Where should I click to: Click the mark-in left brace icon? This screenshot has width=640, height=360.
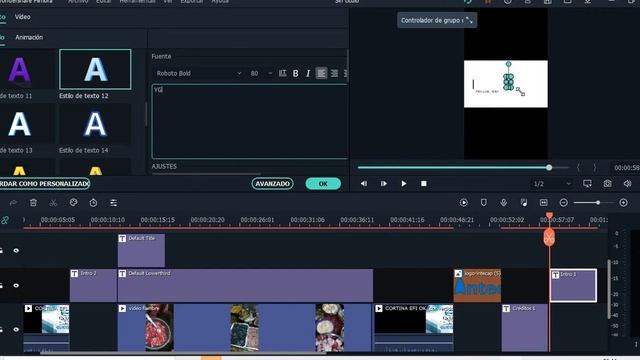click(578, 167)
